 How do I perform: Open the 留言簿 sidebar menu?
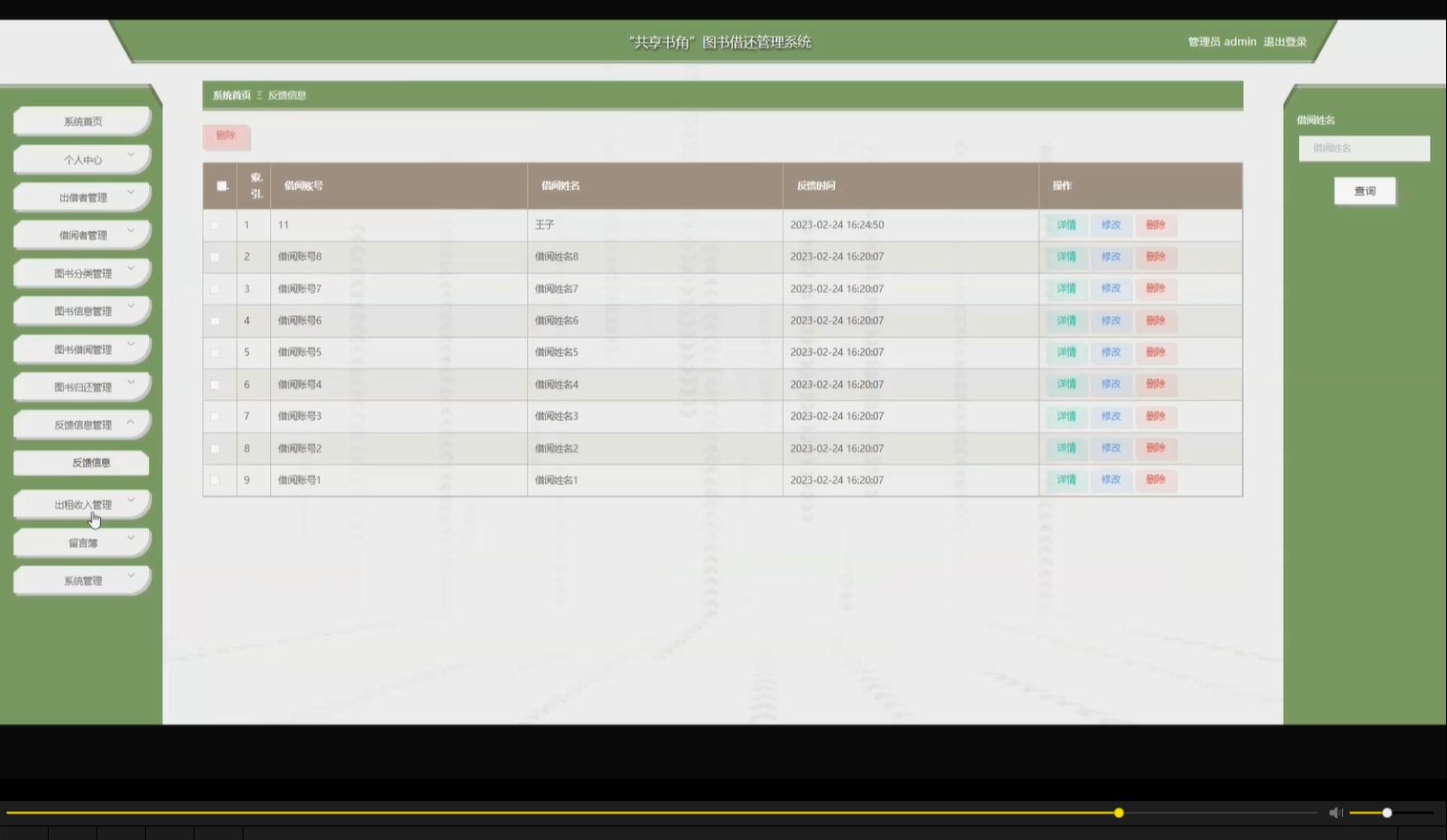pos(82,542)
